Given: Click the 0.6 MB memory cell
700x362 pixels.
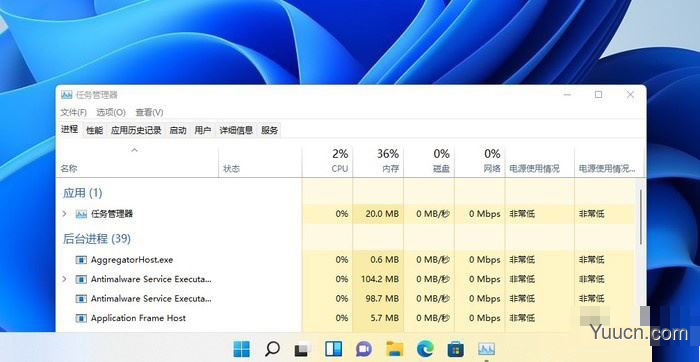Looking at the screenshot, I should (378, 260).
